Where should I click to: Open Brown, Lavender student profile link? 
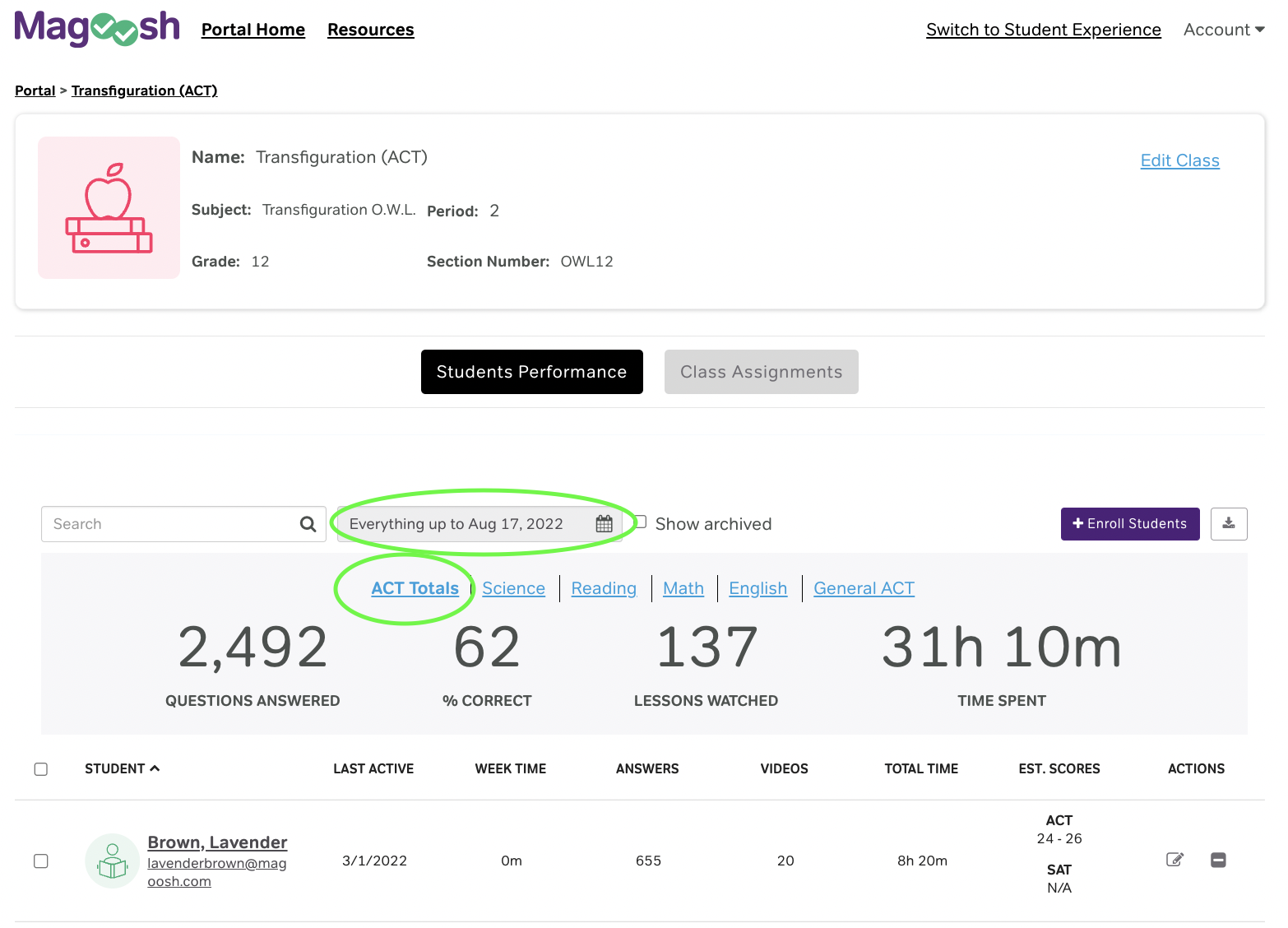coord(217,842)
